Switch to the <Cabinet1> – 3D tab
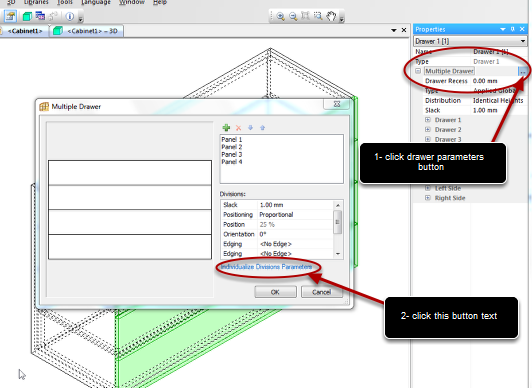Screen dimensions: 532x388 tap(86, 31)
